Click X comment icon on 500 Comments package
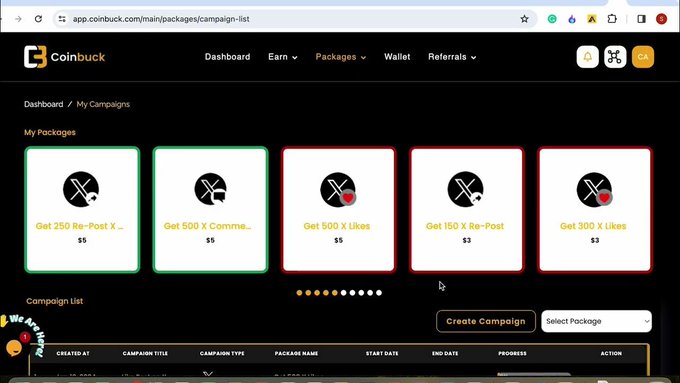 [210, 189]
